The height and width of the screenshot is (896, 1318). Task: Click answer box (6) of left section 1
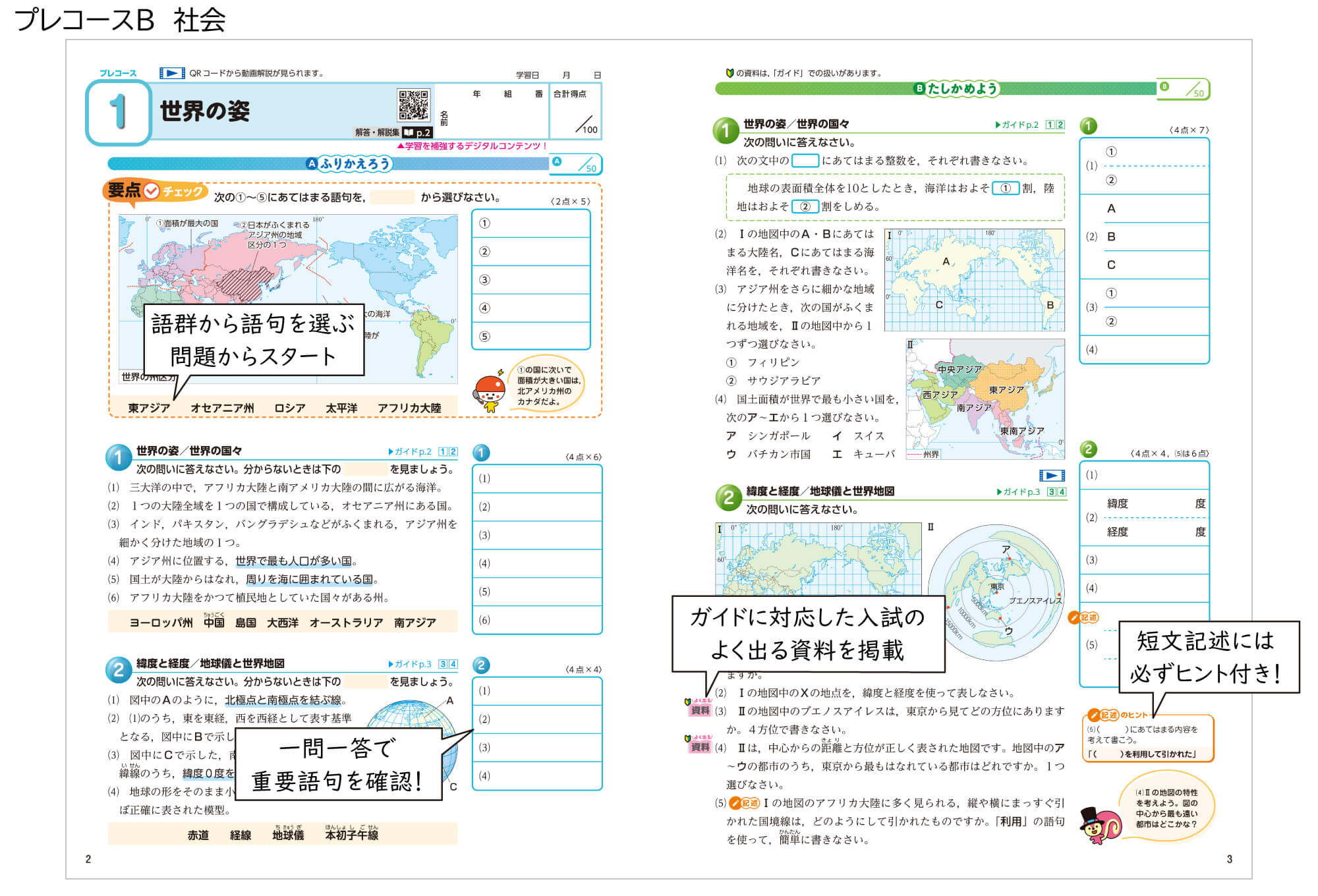tap(537, 620)
